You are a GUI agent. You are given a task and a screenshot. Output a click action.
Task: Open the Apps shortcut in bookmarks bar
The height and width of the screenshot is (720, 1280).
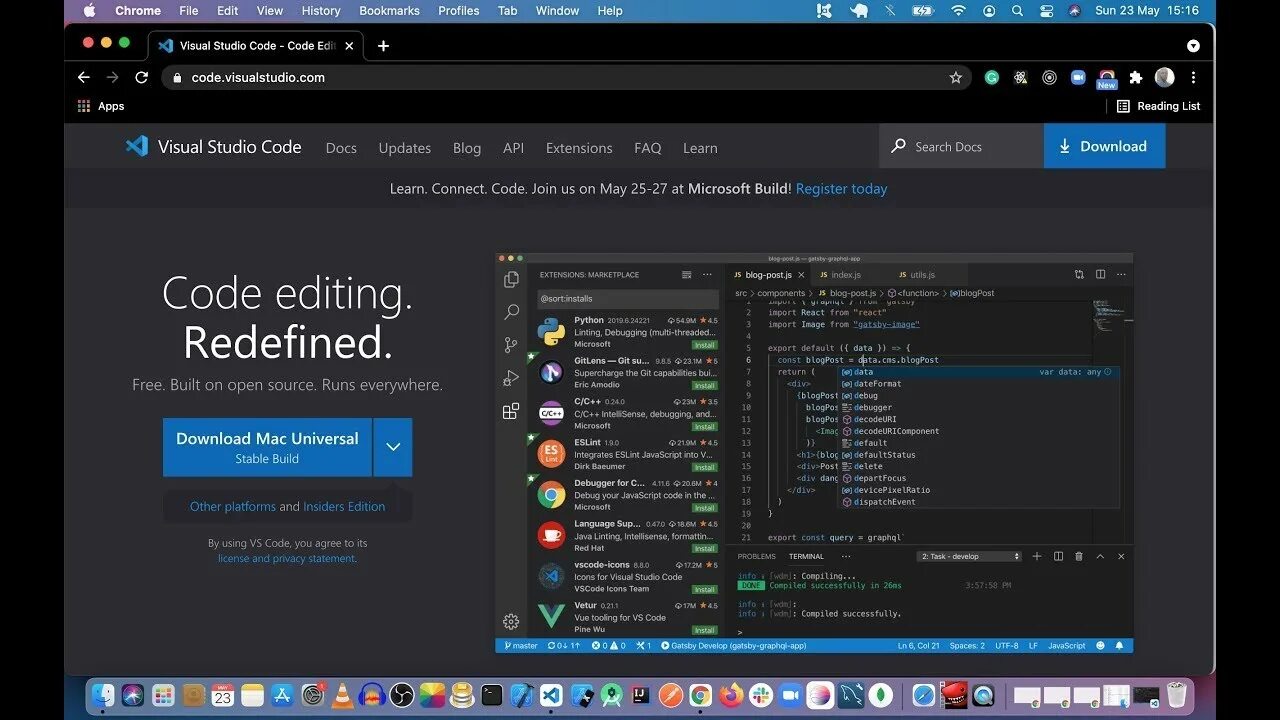pos(101,106)
